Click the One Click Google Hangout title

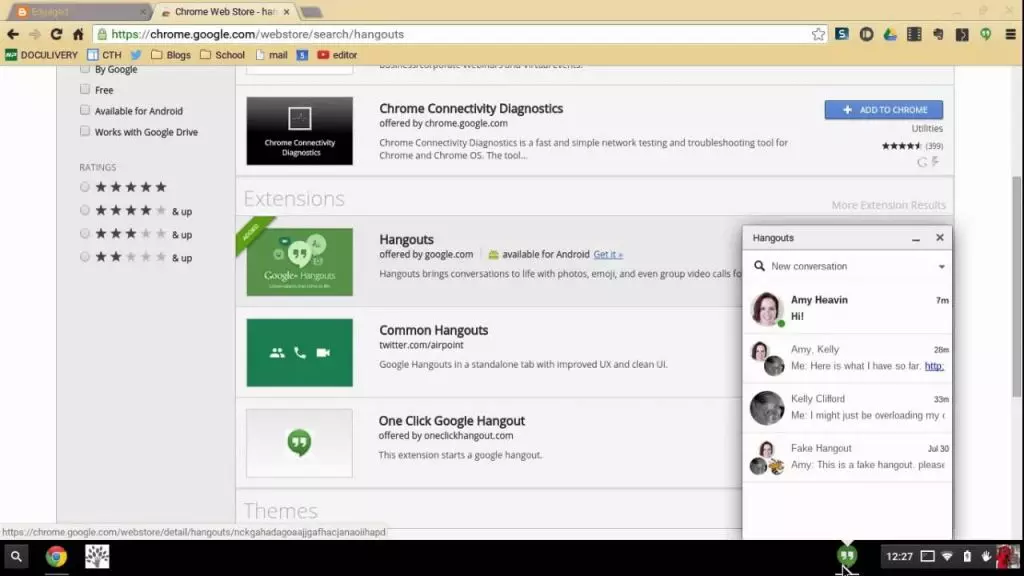pos(452,421)
